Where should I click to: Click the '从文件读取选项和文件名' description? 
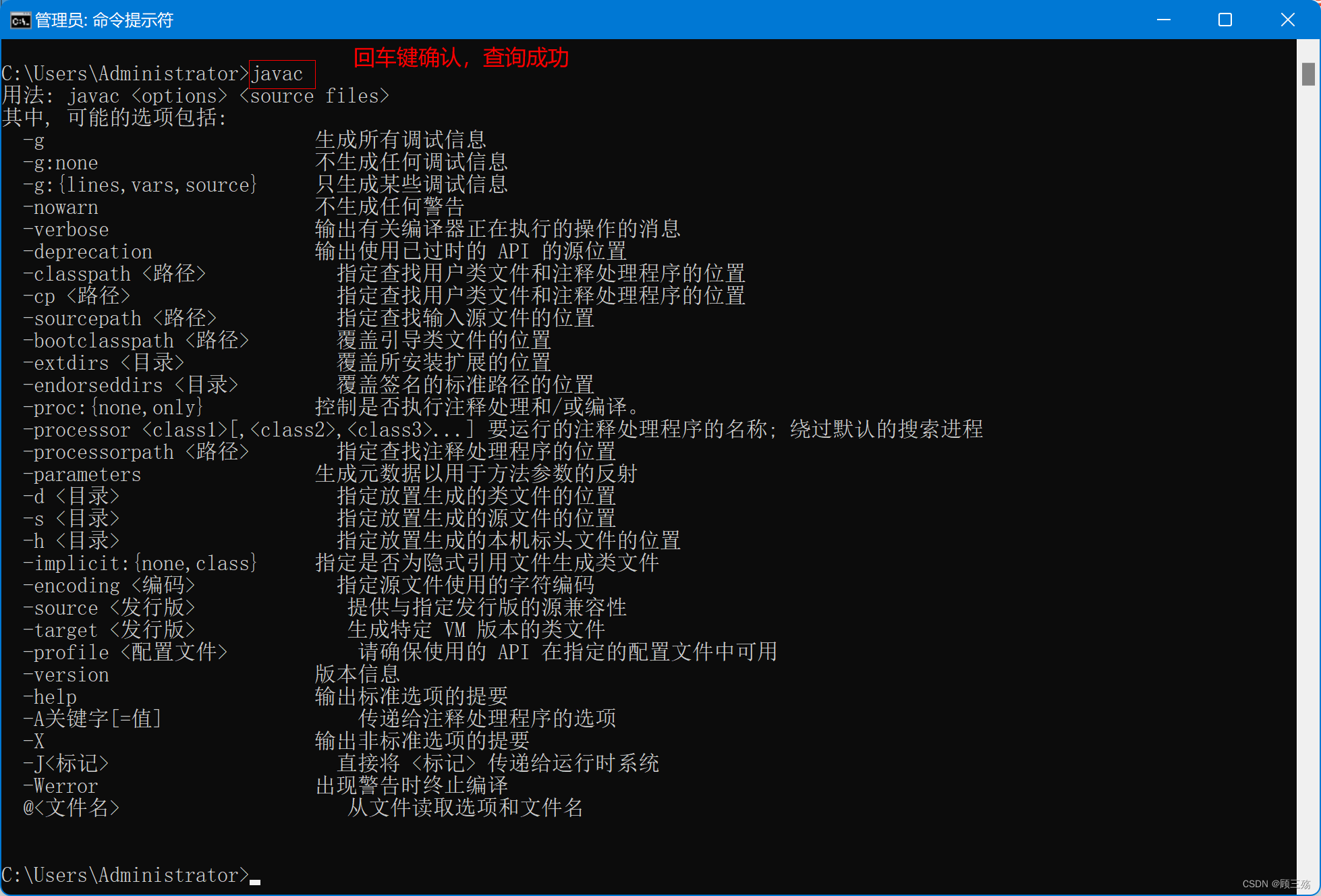[x=466, y=808]
